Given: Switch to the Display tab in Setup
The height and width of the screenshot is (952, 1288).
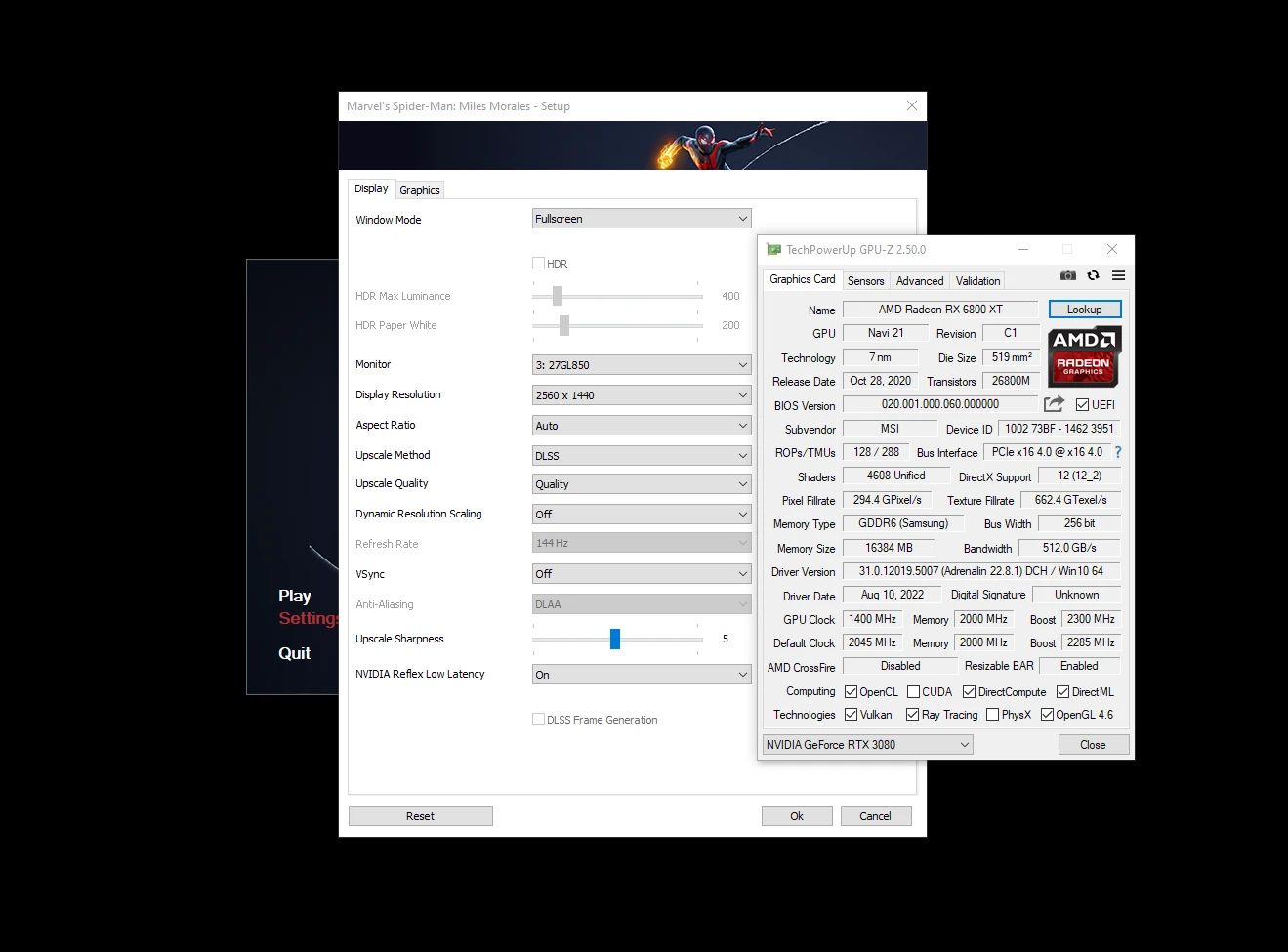Looking at the screenshot, I should pyautogui.click(x=371, y=188).
